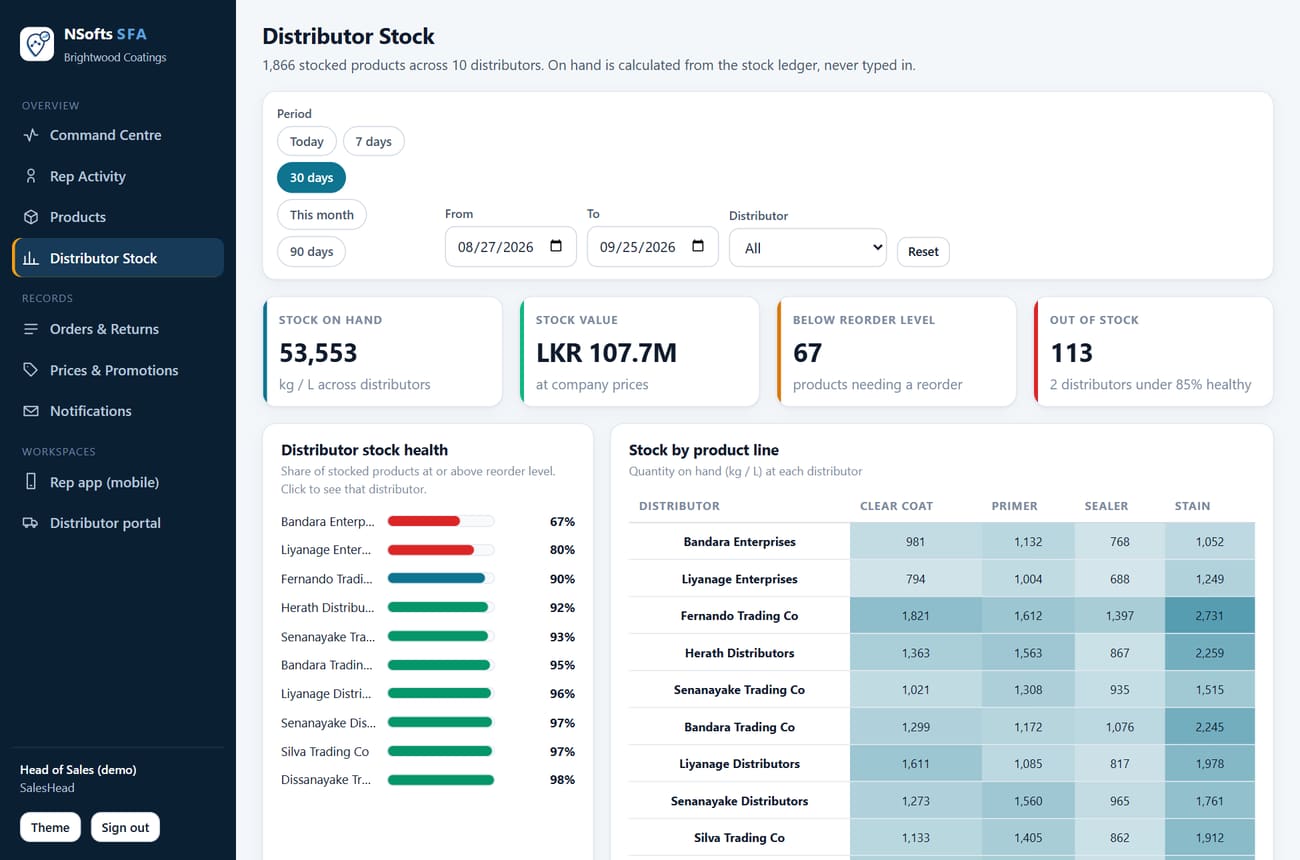Select the Today period chip
Viewport: 1300px width, 860px height.
307,142
